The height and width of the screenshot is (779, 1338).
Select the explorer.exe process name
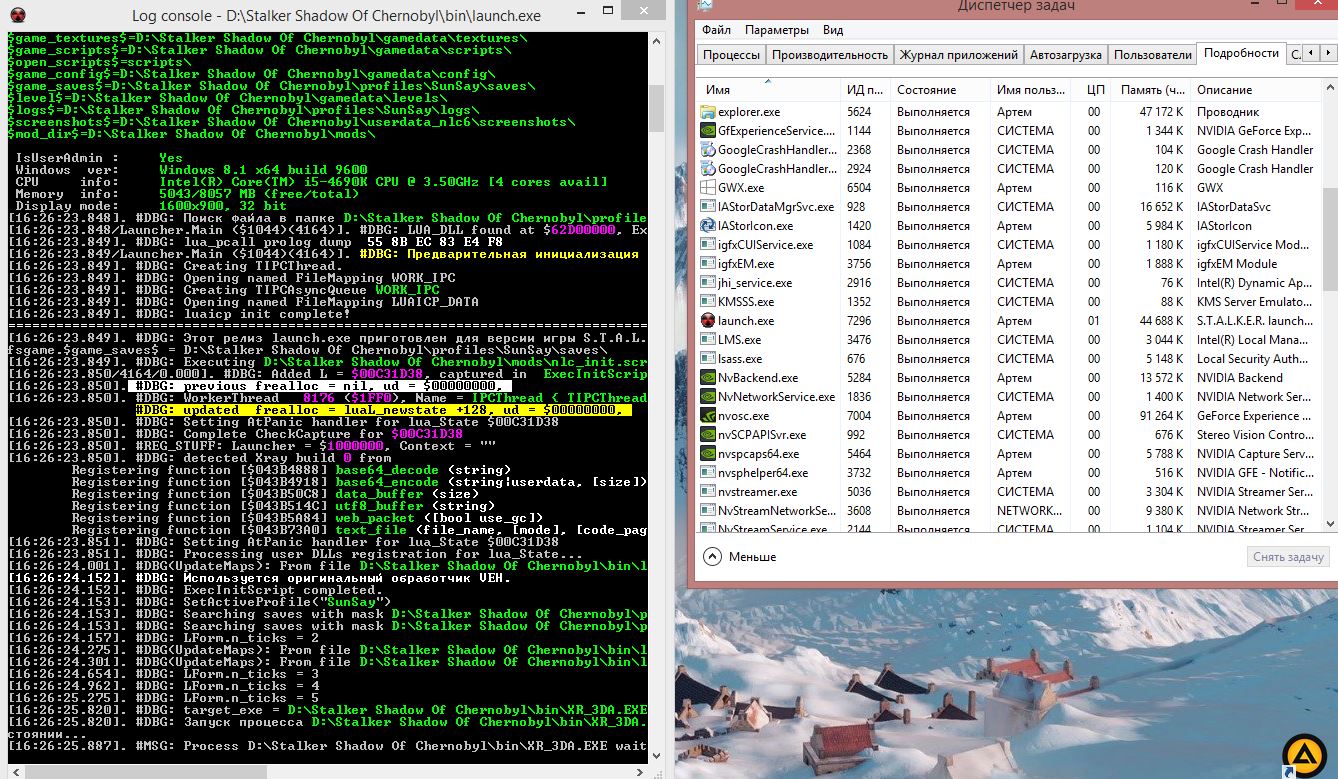point(749,112)
